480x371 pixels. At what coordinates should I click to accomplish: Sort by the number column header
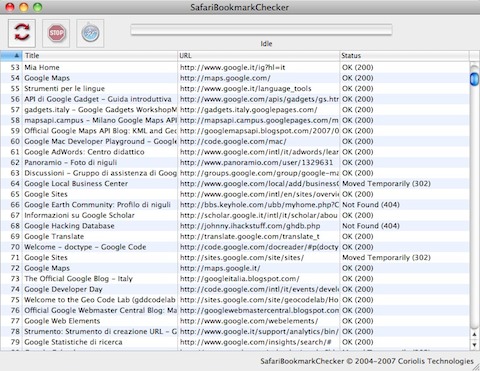pos(11,56)
